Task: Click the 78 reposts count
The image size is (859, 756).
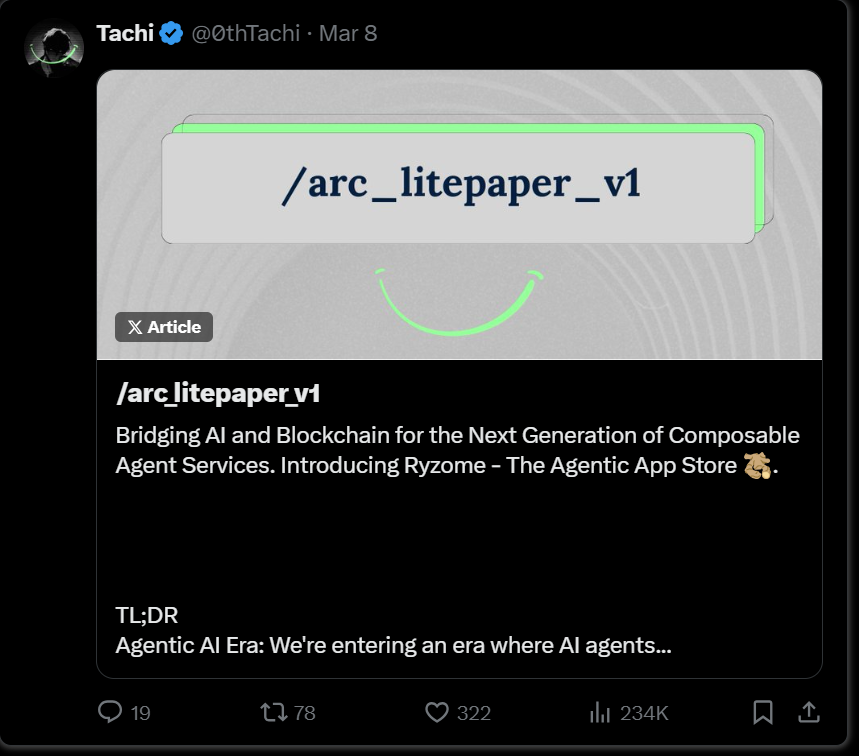Action: coord(304,713)
